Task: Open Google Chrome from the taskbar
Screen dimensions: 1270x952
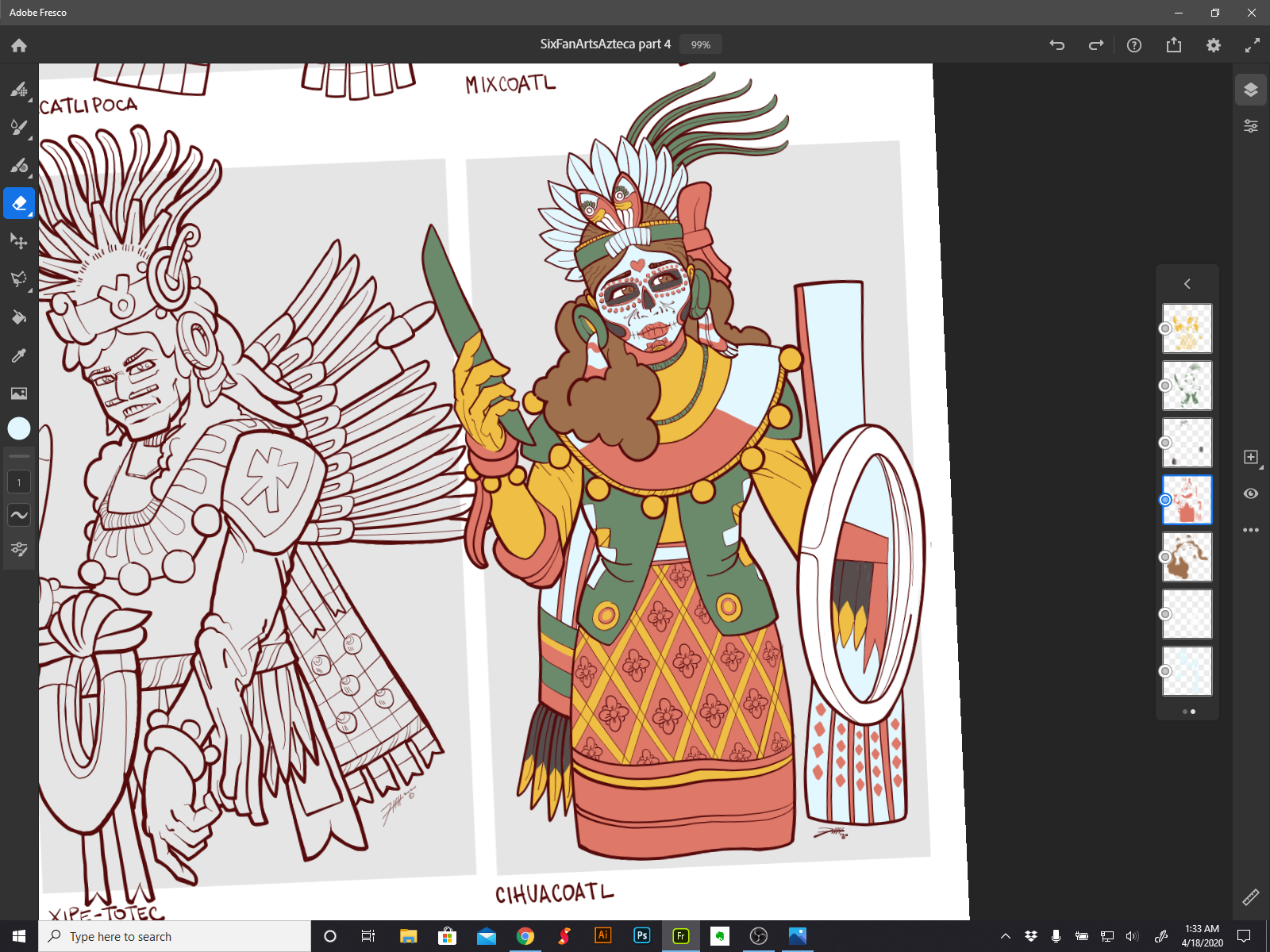Action: (525, 936)
